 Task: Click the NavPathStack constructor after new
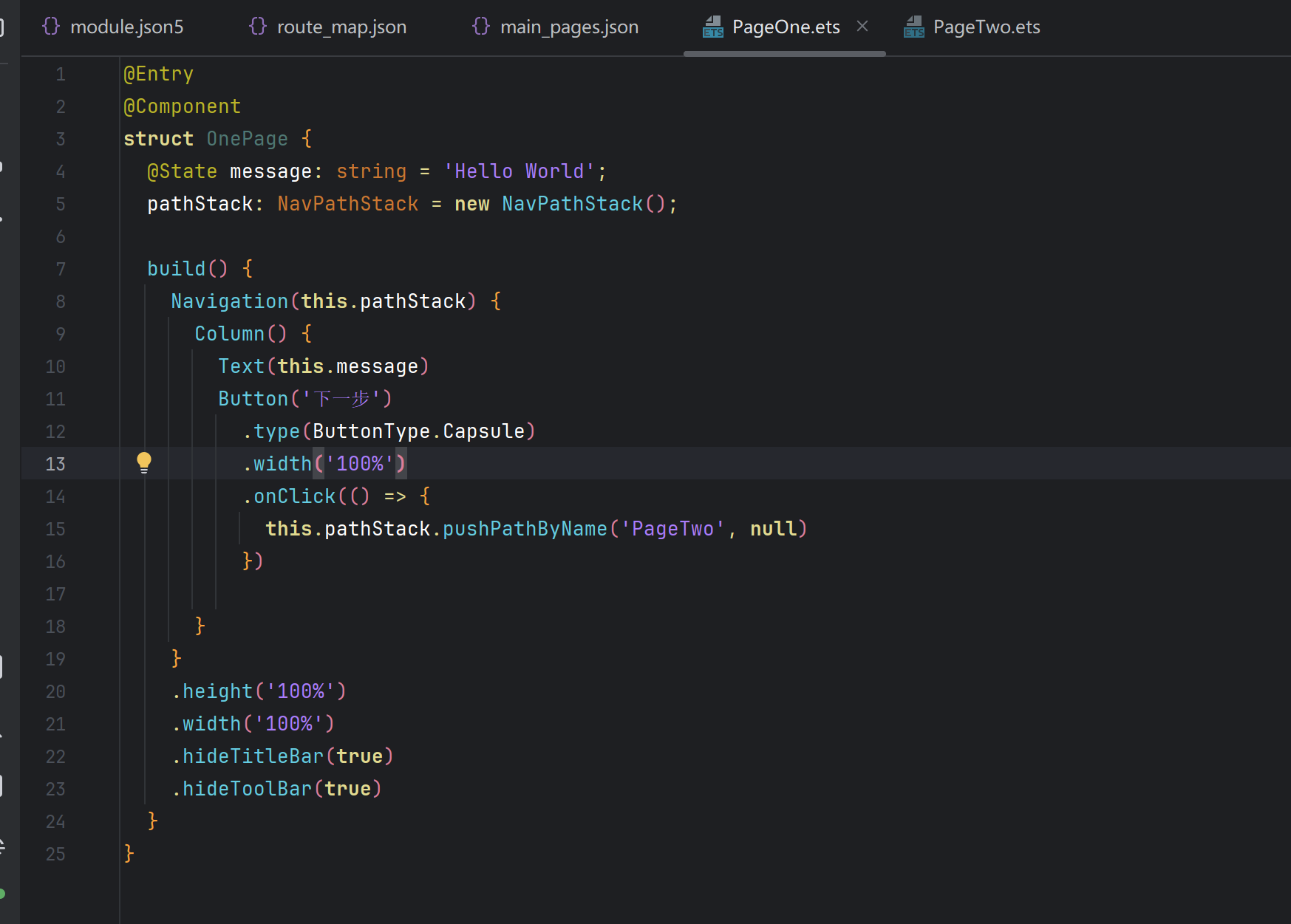coord(572,204)
